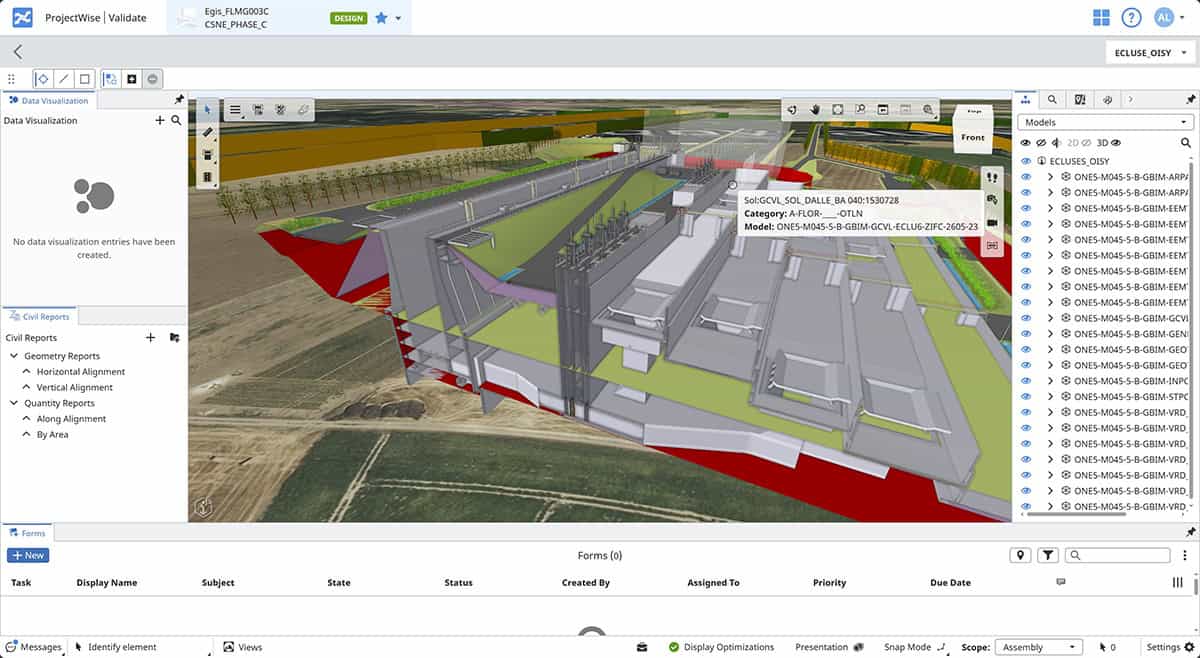
Task: Open the Scope Assembly dropdown
Action: point(1039,647)
